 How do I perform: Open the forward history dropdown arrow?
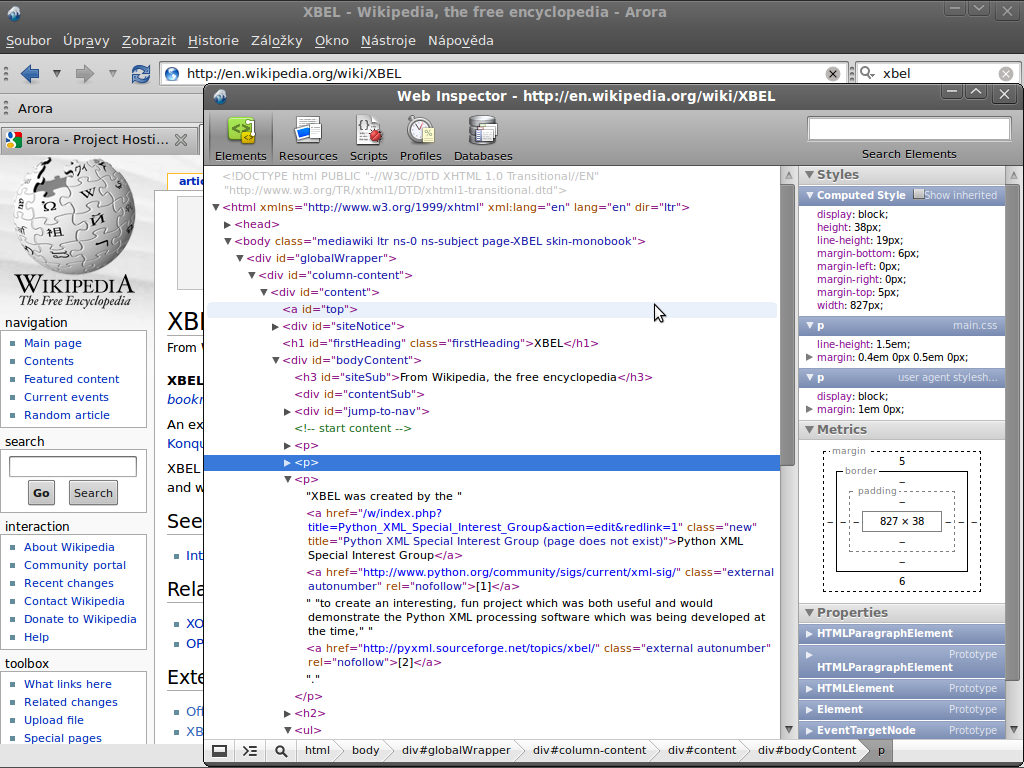click(x=112, y=73)
